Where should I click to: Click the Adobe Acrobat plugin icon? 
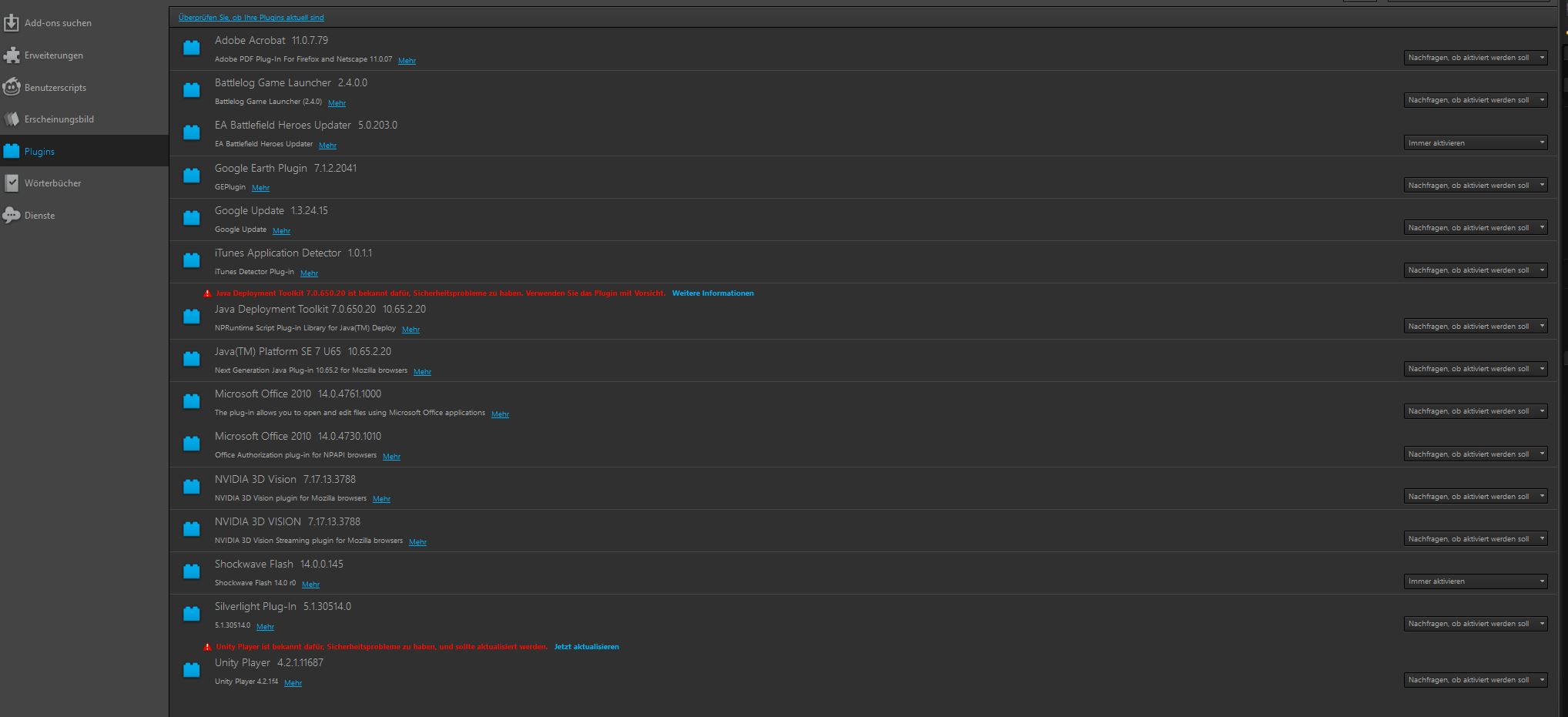[192, 48]
